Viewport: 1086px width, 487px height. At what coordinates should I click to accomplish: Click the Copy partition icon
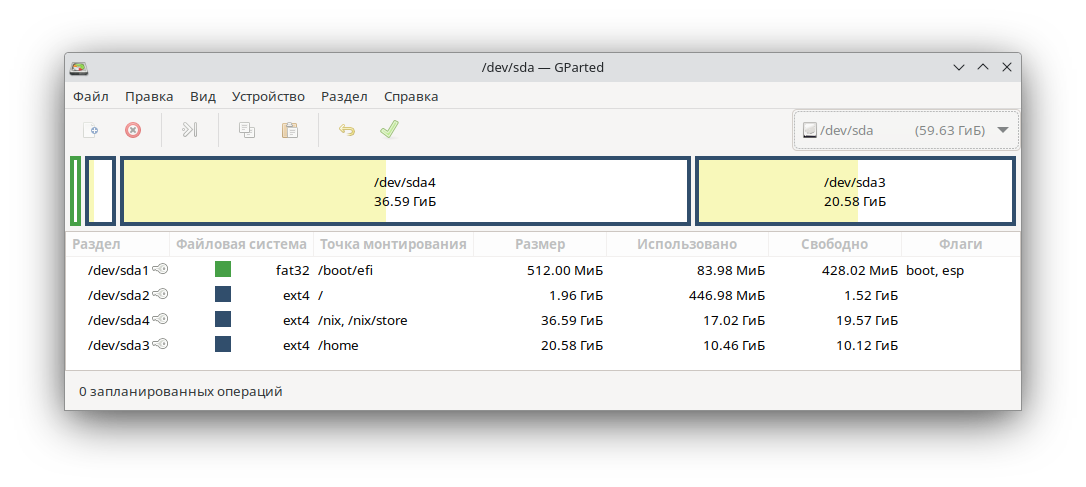coord(247,130)
